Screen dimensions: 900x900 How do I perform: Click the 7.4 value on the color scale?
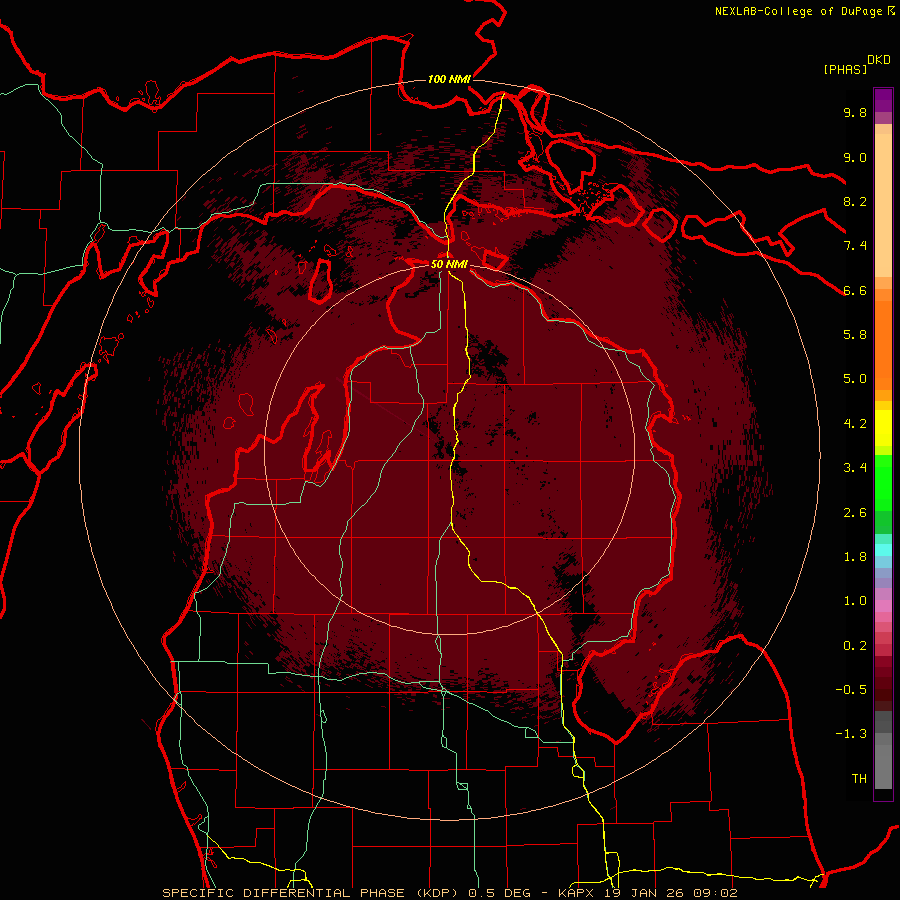coord(855,246)
